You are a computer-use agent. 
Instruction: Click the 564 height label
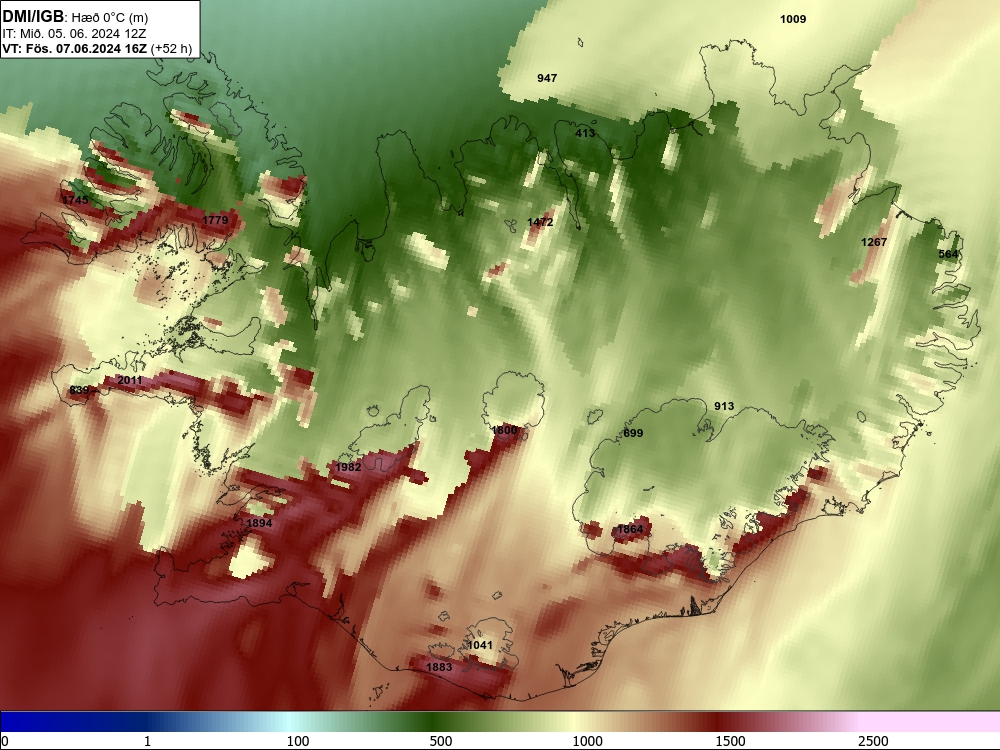click(x=948, y=254)
